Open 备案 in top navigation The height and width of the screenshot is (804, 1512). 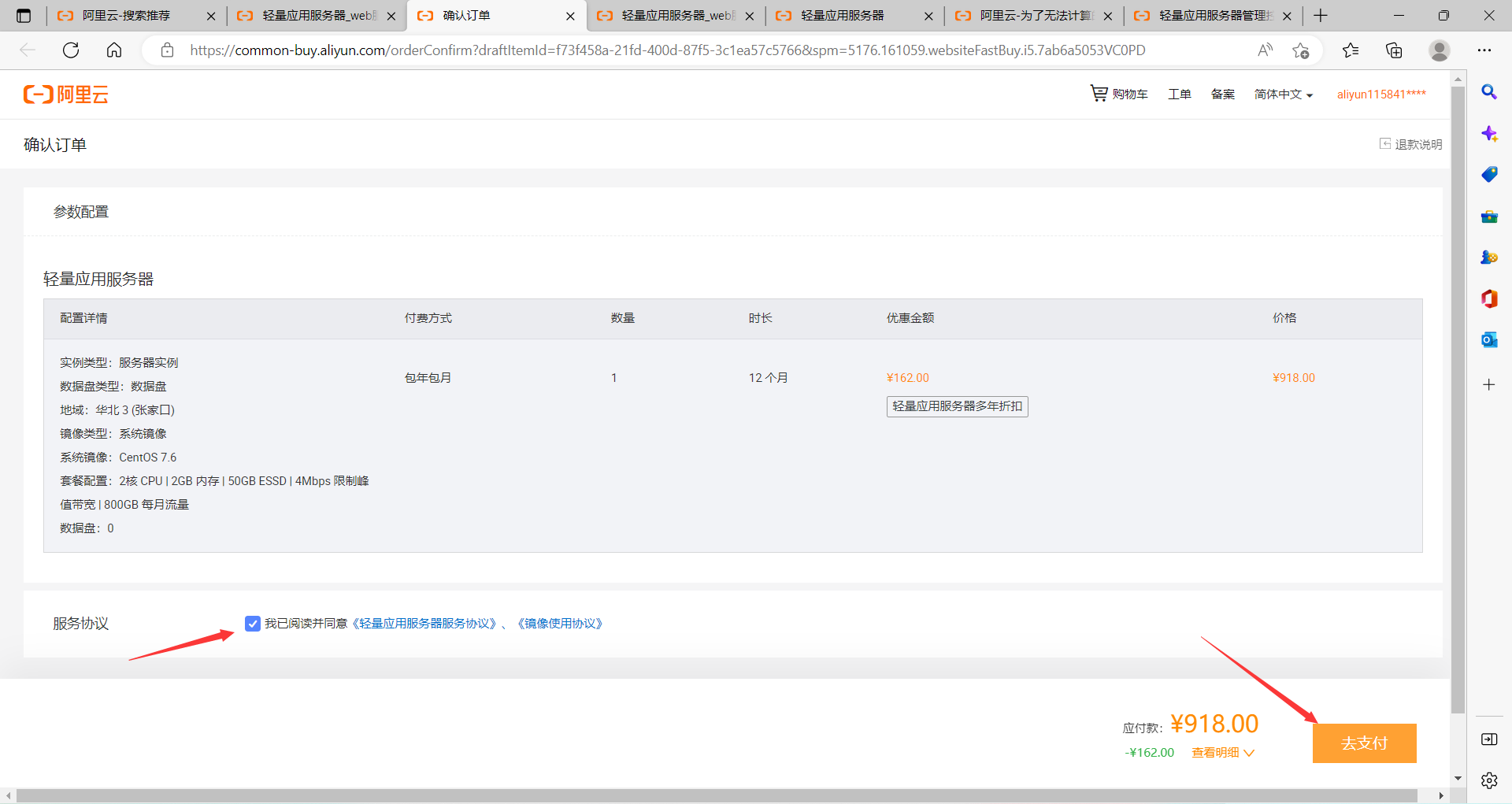click(1222, 94)
